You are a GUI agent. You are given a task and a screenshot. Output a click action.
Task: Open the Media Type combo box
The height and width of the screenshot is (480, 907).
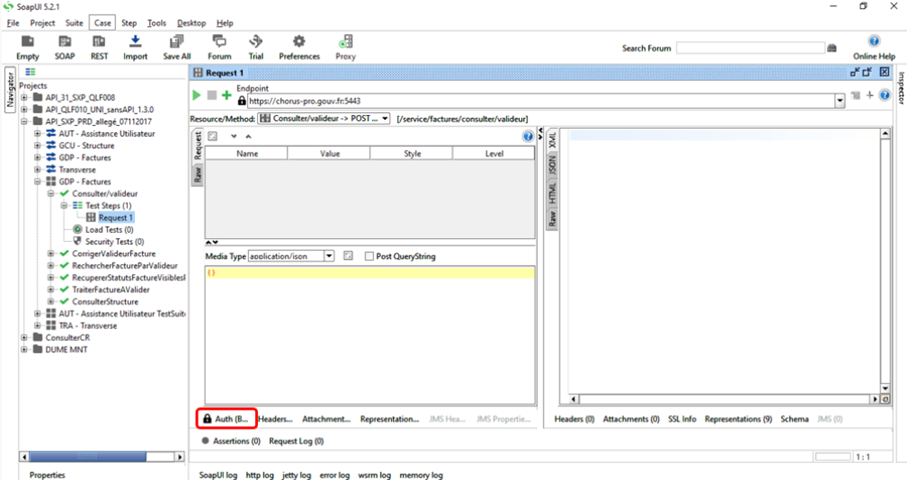pyautogui.click(x=291, y=256)
